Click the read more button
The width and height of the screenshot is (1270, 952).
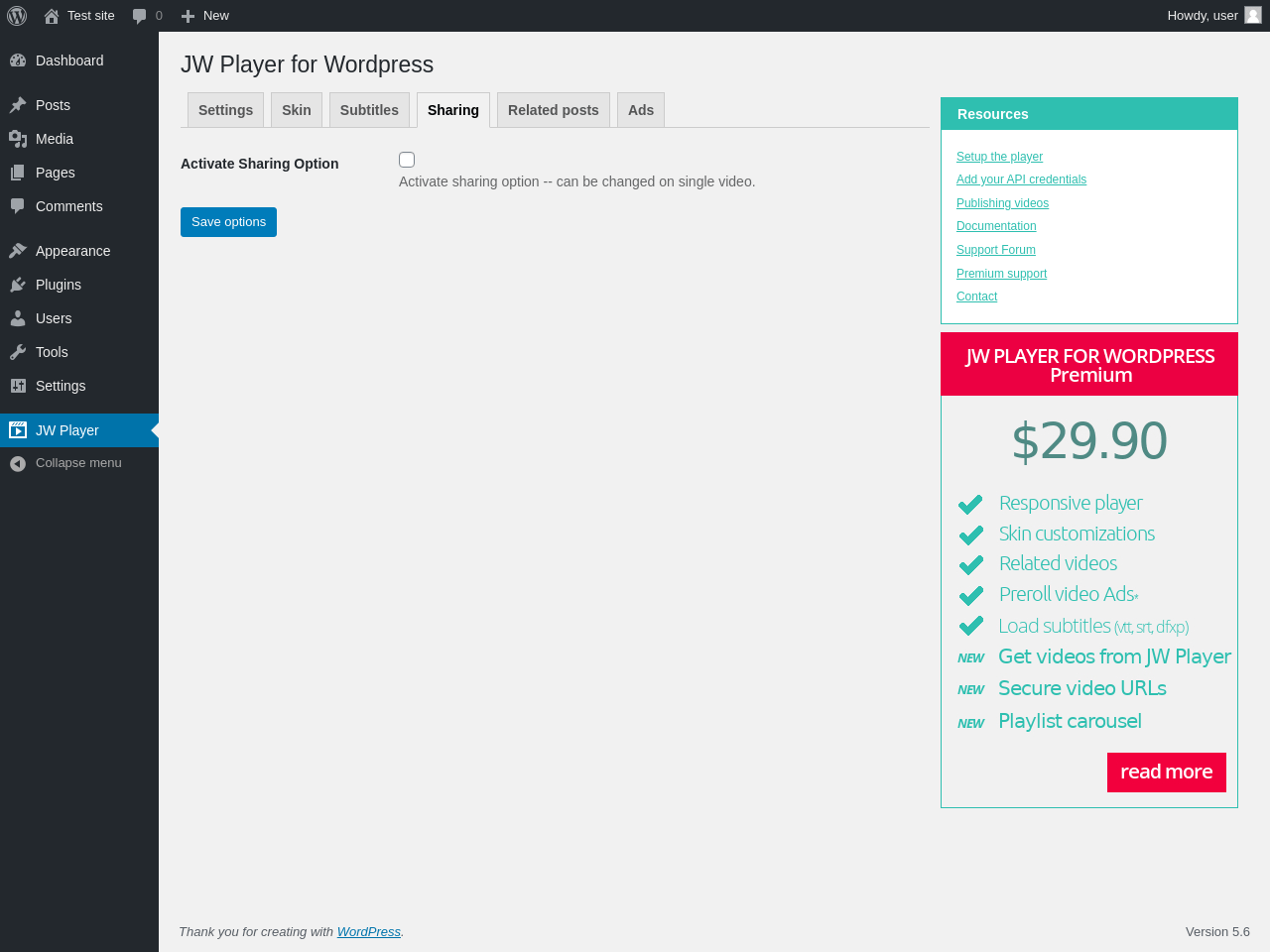[x=1167, y=773]
